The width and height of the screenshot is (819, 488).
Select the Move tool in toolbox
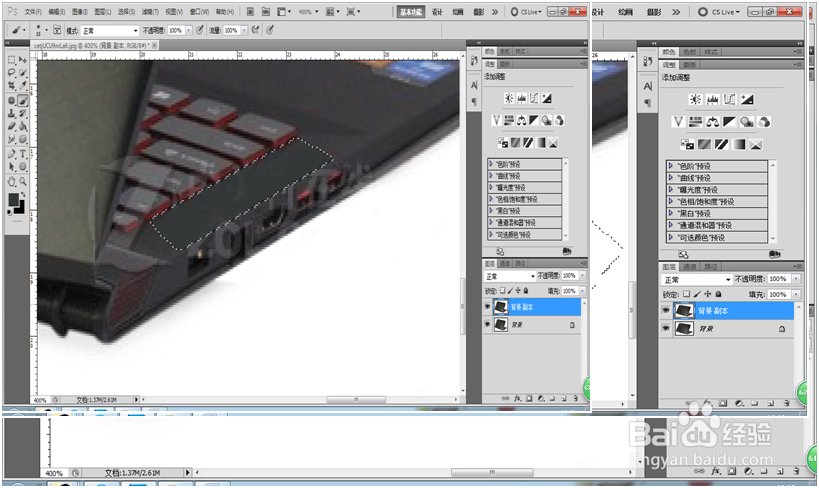click(x=23, y=60)
